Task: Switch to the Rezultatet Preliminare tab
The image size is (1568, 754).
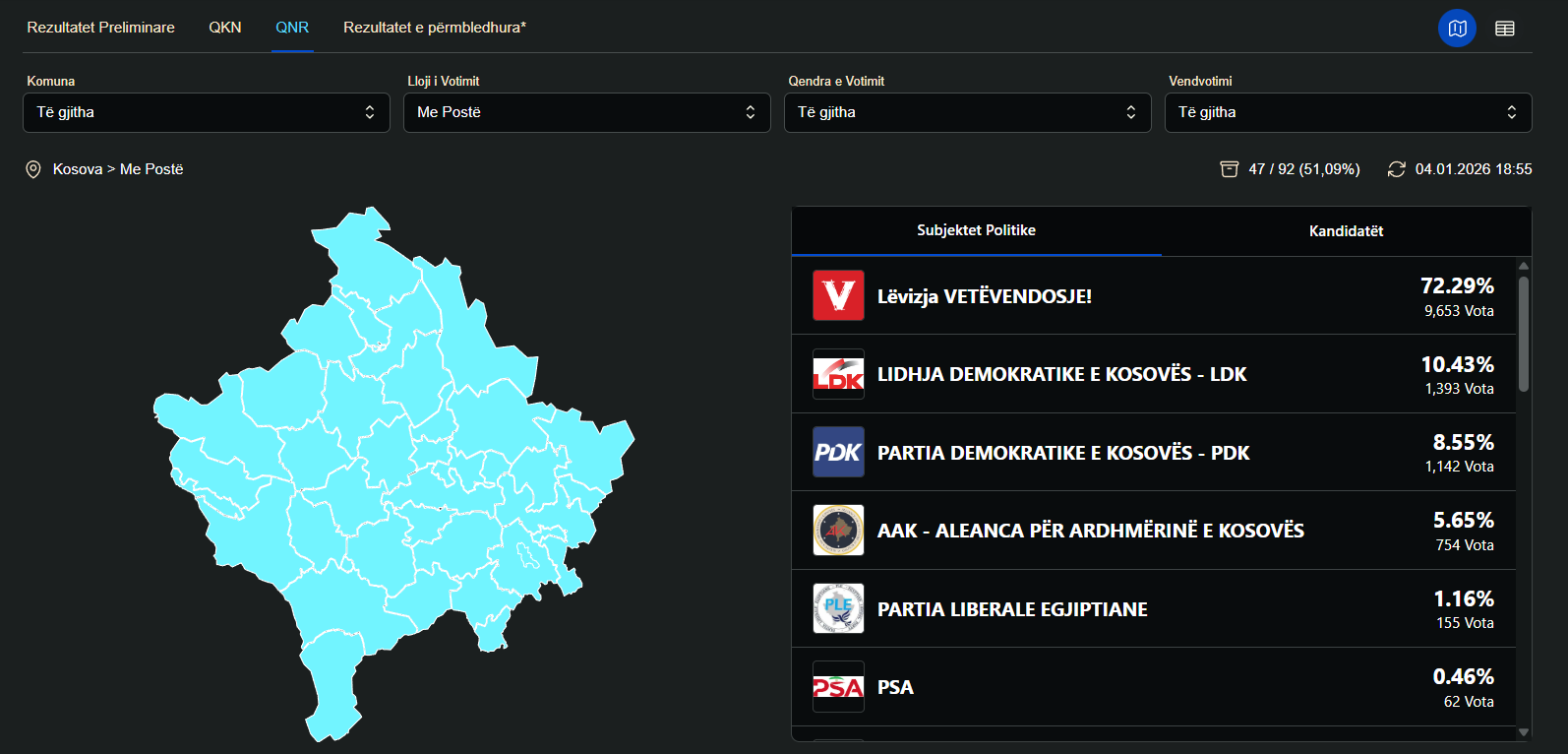Action: point(100,28)
